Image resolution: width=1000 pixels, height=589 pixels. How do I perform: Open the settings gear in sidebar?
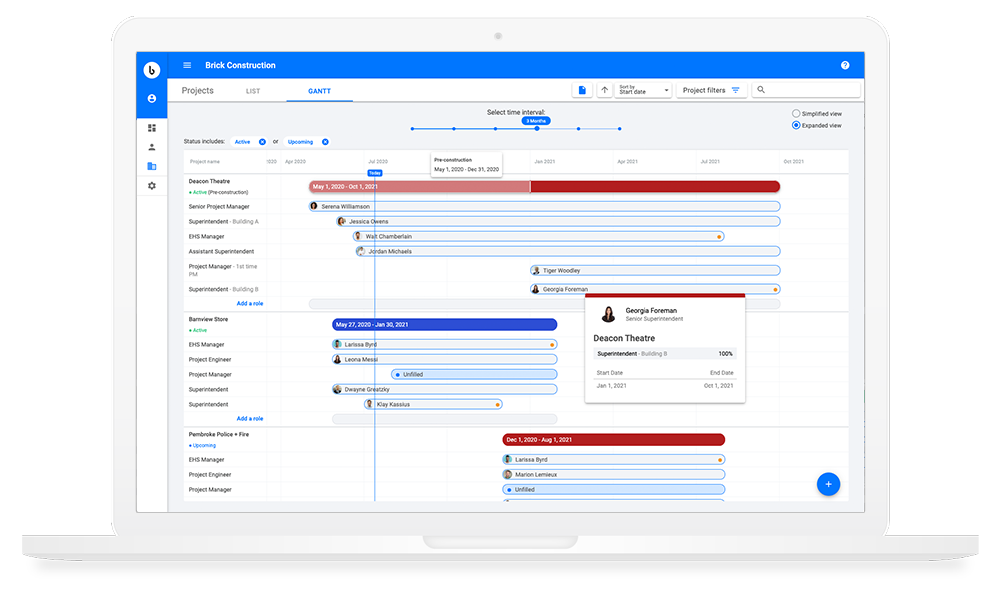coord(152,186)
